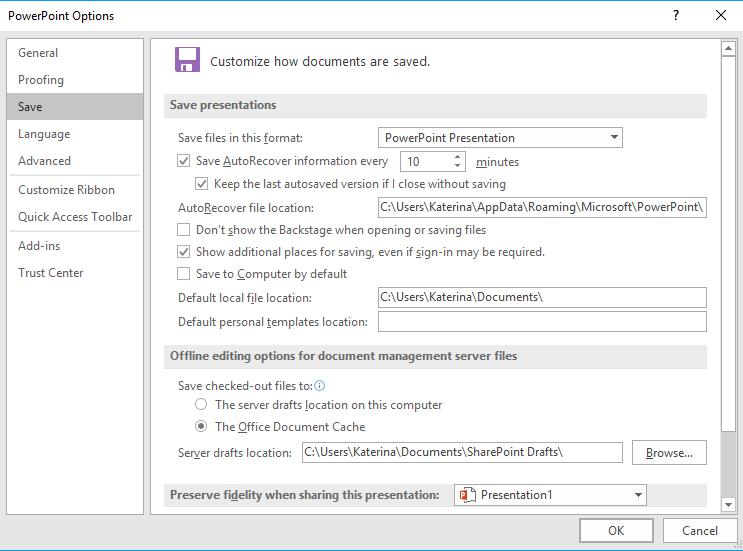Switch to the Language options
The image size is (743, 551).
[75, 134]
